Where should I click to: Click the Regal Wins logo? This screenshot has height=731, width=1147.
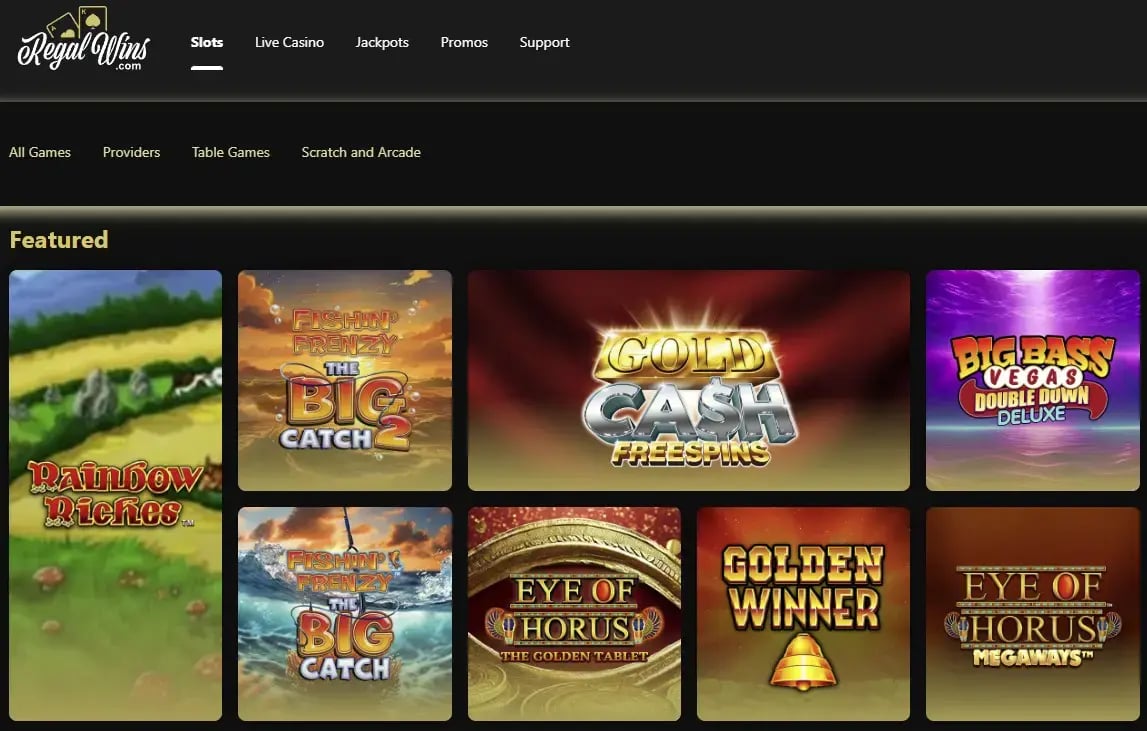coord(83,41)
